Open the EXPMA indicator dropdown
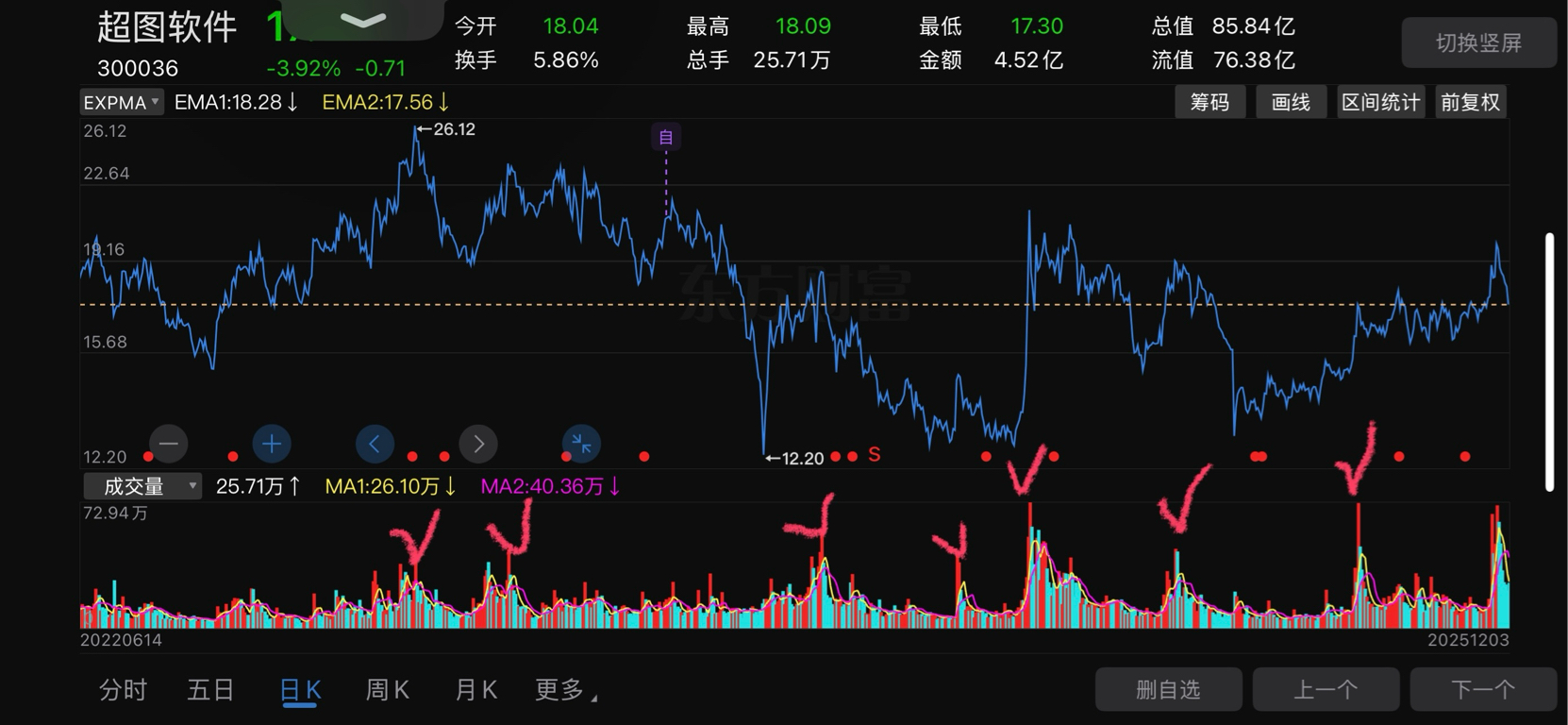 click(122, 102)
